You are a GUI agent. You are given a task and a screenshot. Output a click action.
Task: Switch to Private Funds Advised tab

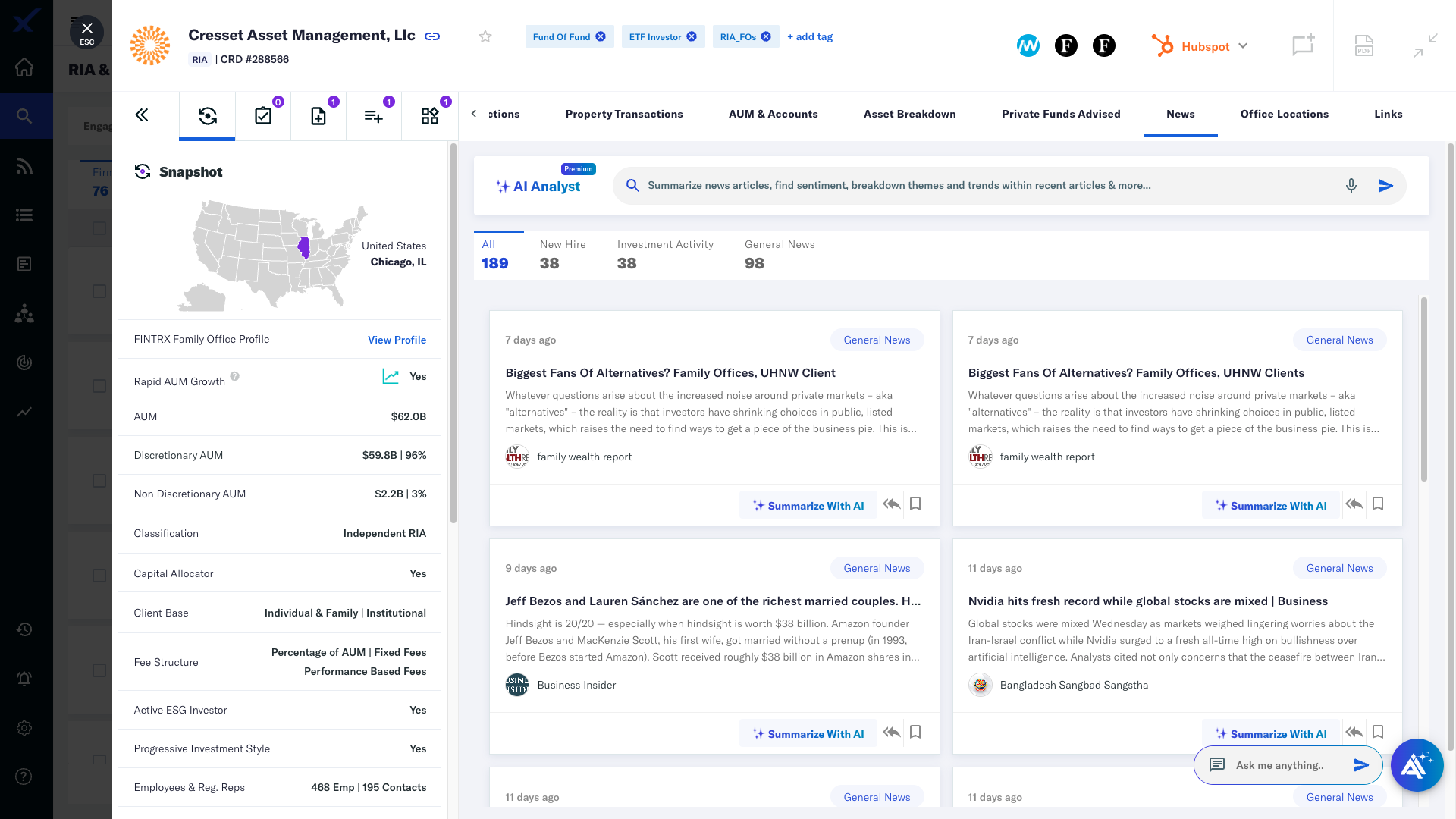1061,114
